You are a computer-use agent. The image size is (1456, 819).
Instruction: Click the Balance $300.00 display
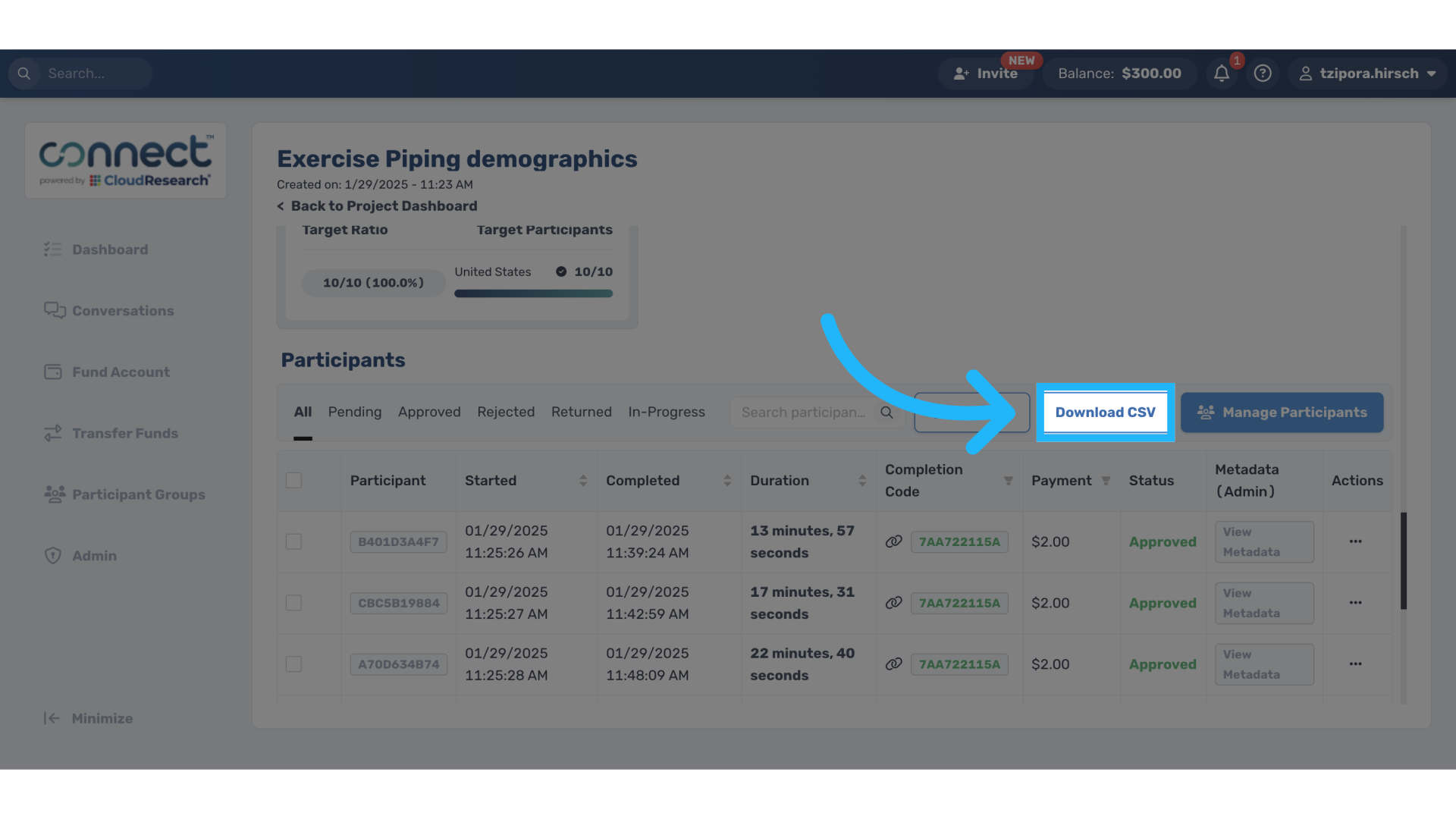[x=1119, y=74]
